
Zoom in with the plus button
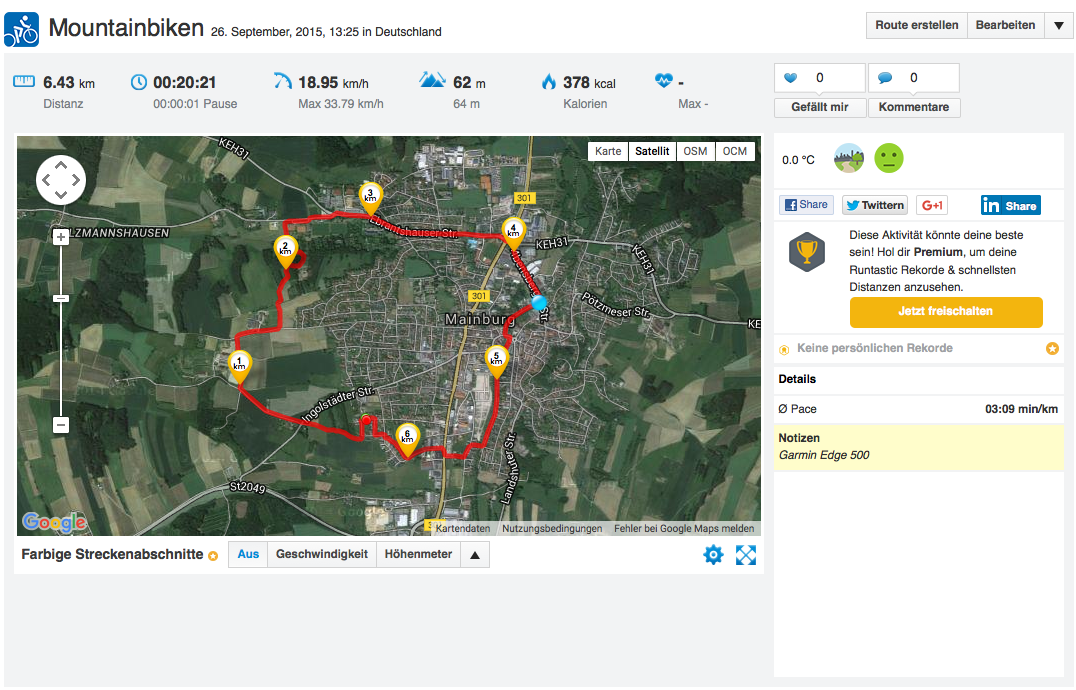coord(61,237)
